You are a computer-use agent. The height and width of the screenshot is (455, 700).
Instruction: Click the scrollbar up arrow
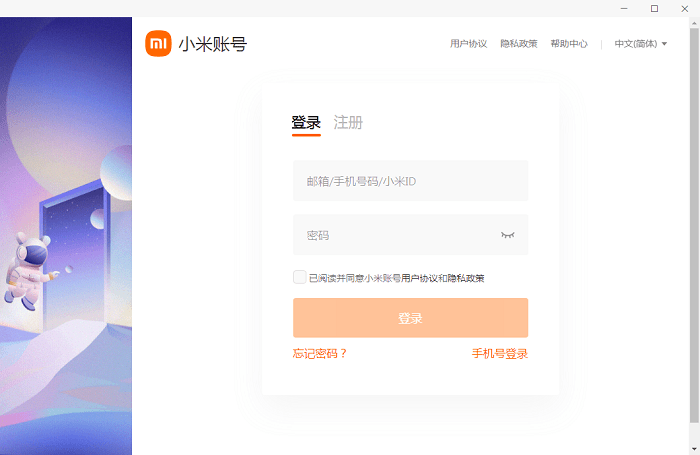(694, 24)
